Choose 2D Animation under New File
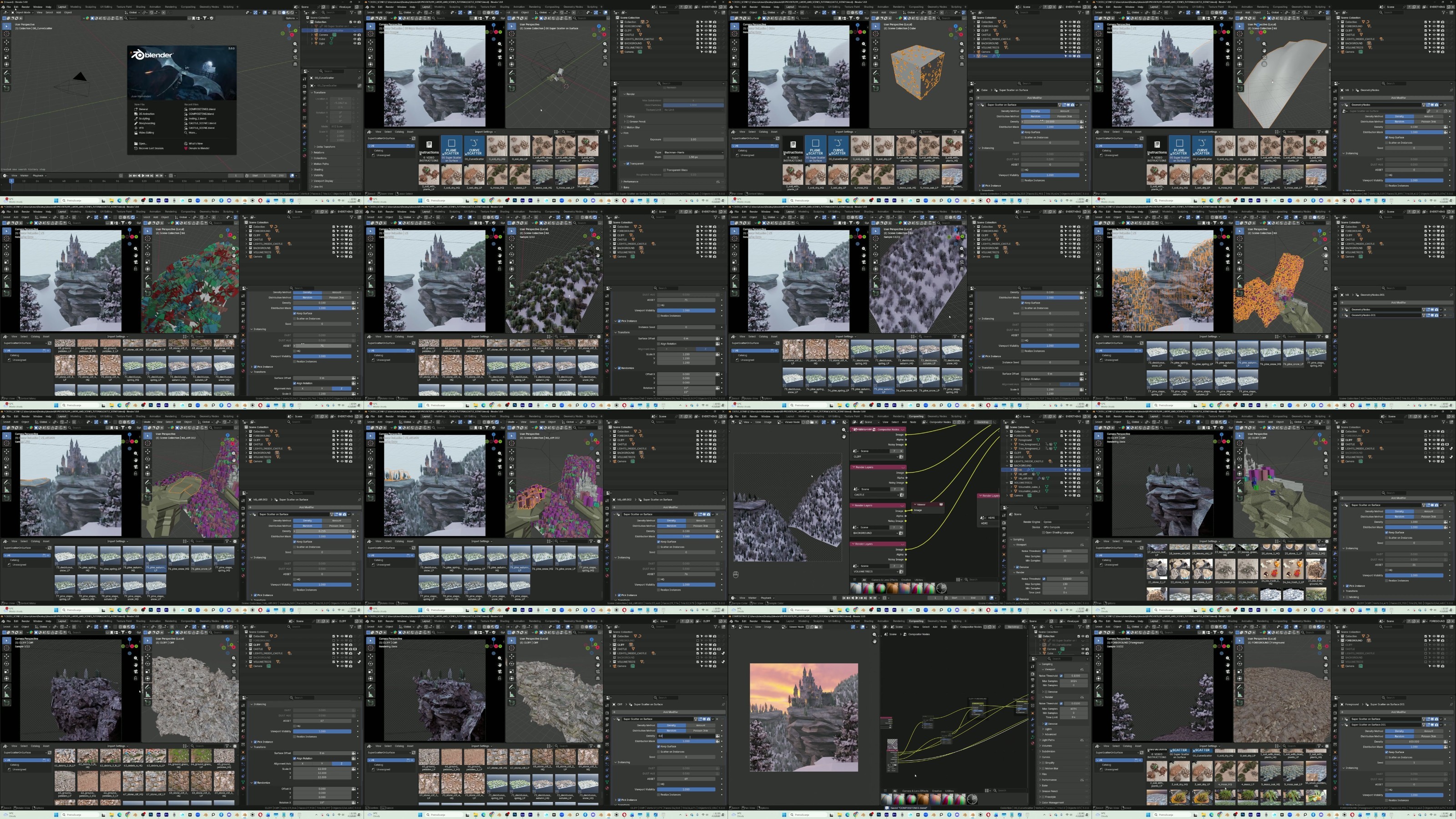1456x819 pixels. tap(147, 114)
